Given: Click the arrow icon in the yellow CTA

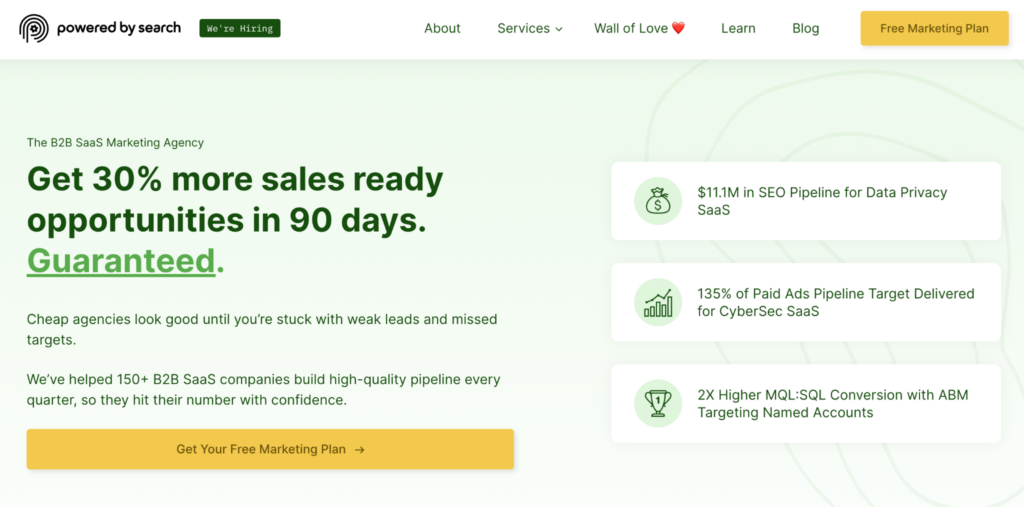Looking at the screenshot, I should click(x=359, y=450).
